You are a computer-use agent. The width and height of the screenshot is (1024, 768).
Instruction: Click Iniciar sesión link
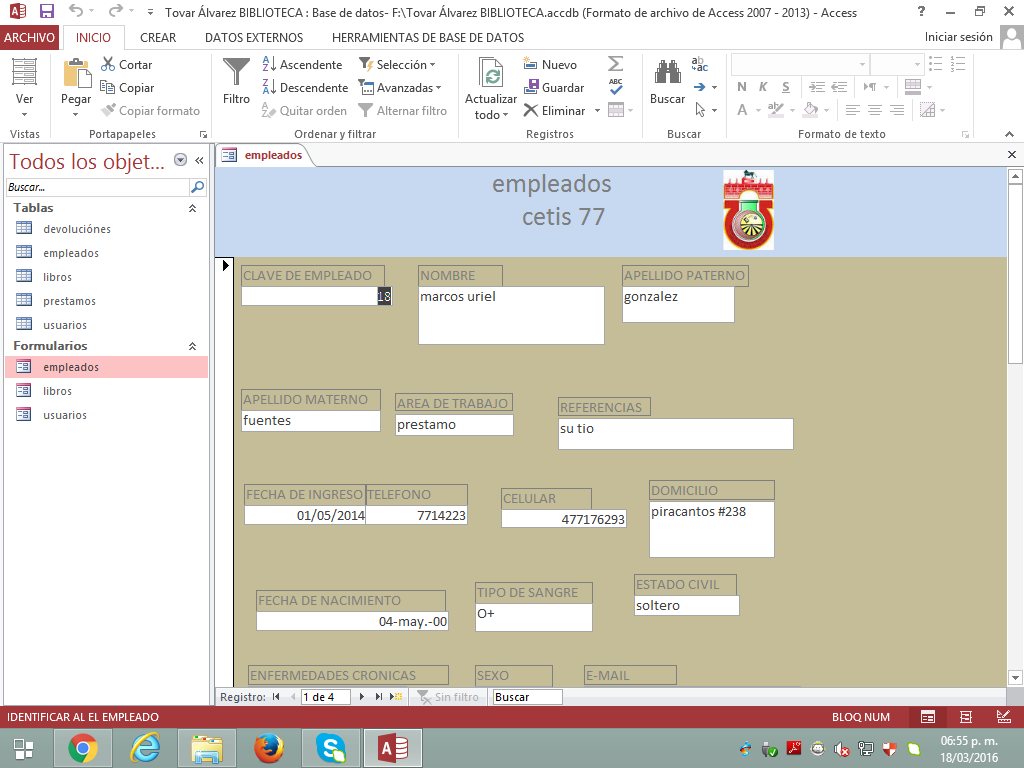[958, 37]
